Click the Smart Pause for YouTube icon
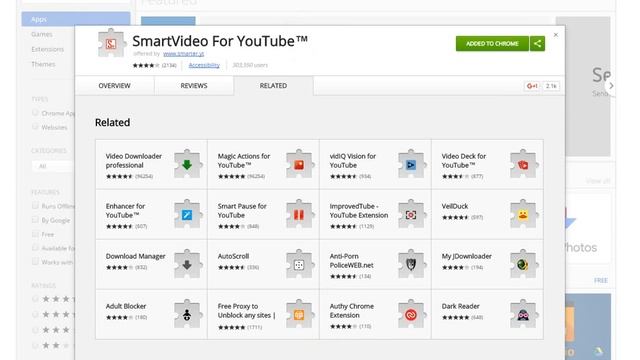Screen dimensions: 640x360 299,214
